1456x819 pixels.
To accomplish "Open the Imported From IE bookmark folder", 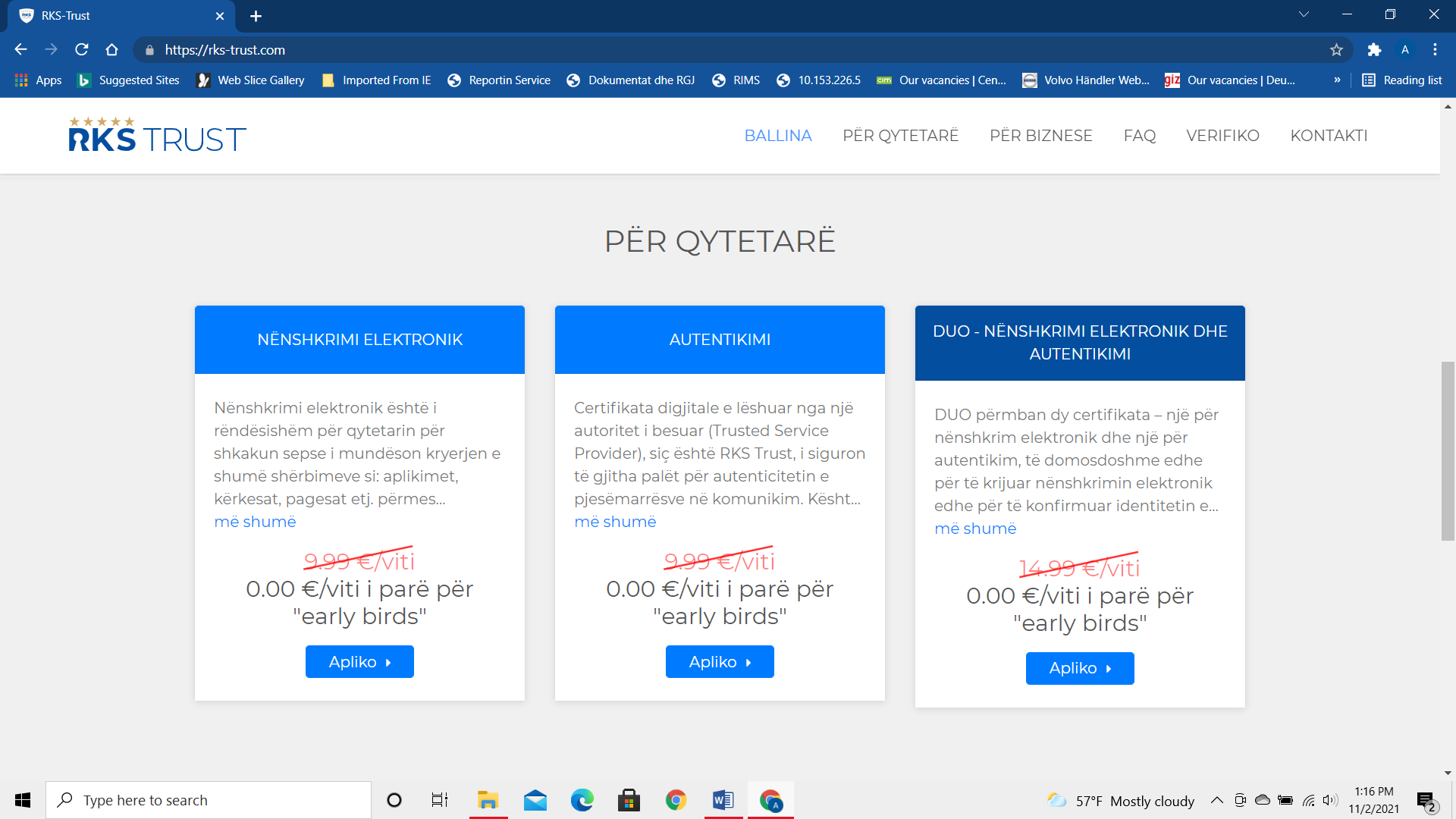I will pos(376,80).
